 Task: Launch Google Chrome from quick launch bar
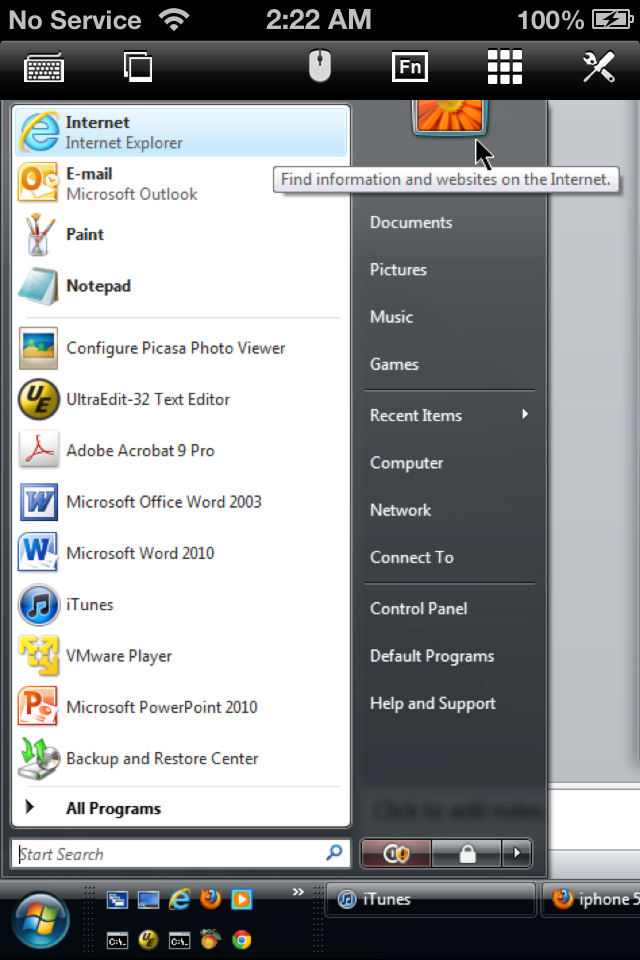[x=241, y=939]
